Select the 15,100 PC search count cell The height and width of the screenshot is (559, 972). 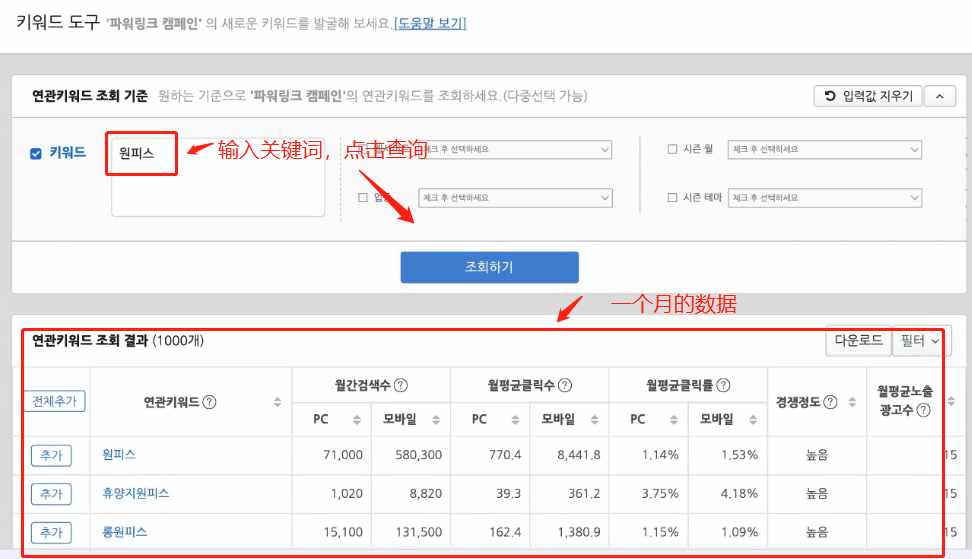pos(343,532)
